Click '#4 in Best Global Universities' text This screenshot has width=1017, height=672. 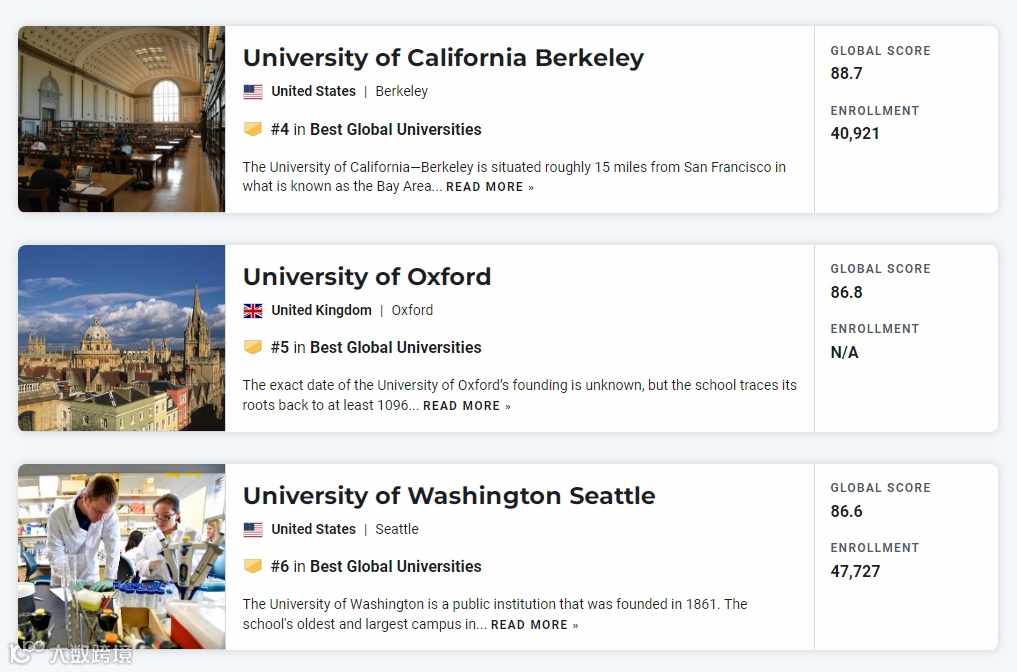(376, 130)
